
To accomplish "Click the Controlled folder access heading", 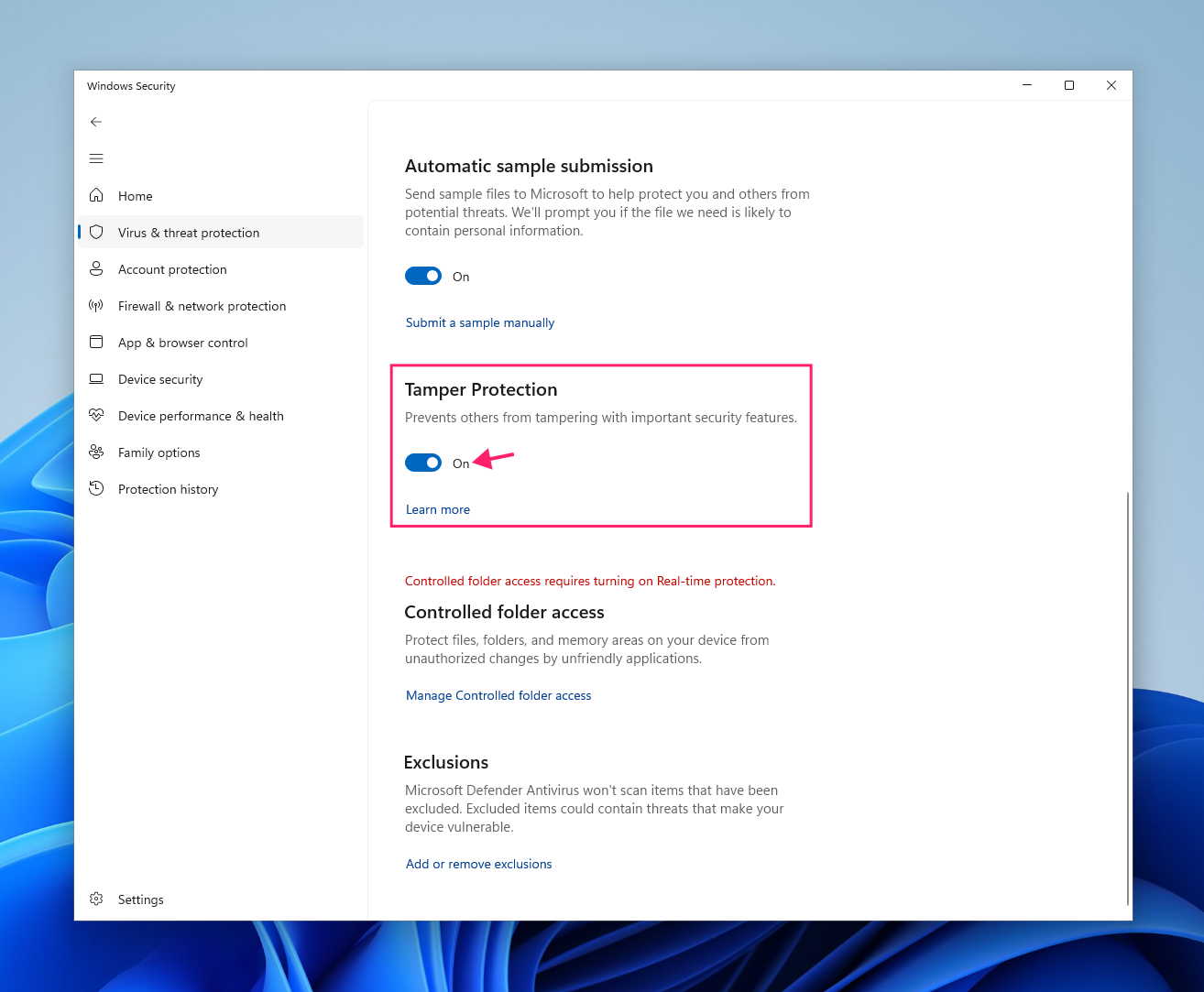I will (504, 612).
